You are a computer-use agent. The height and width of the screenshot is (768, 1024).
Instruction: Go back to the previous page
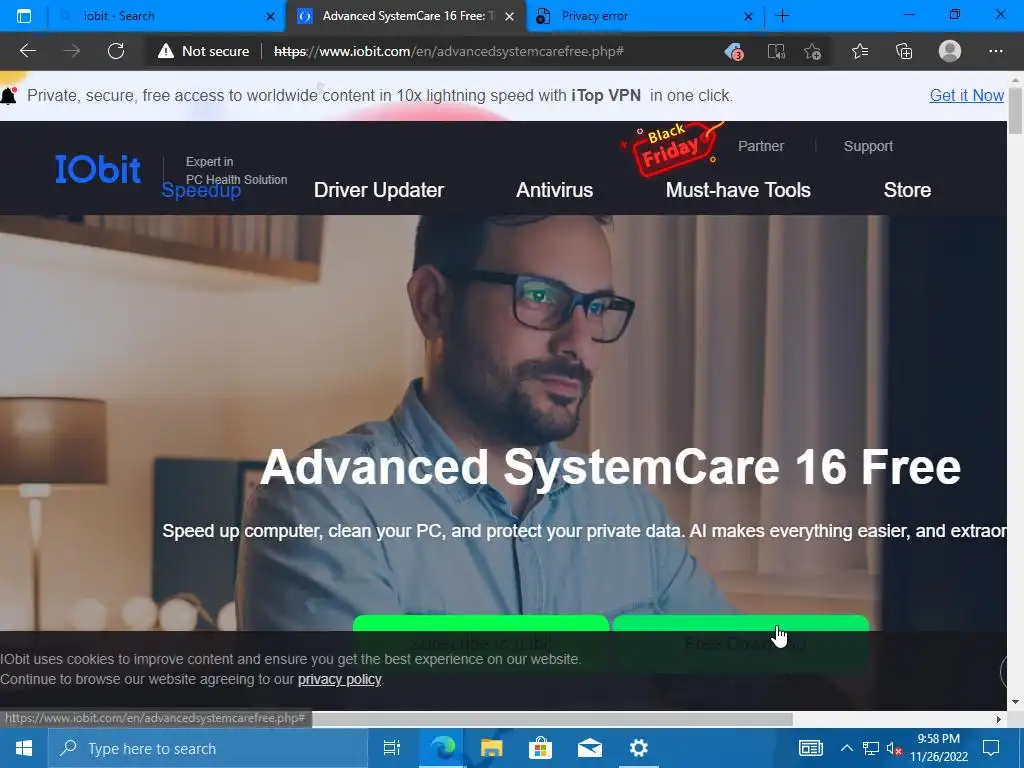[x=27, y=51]
